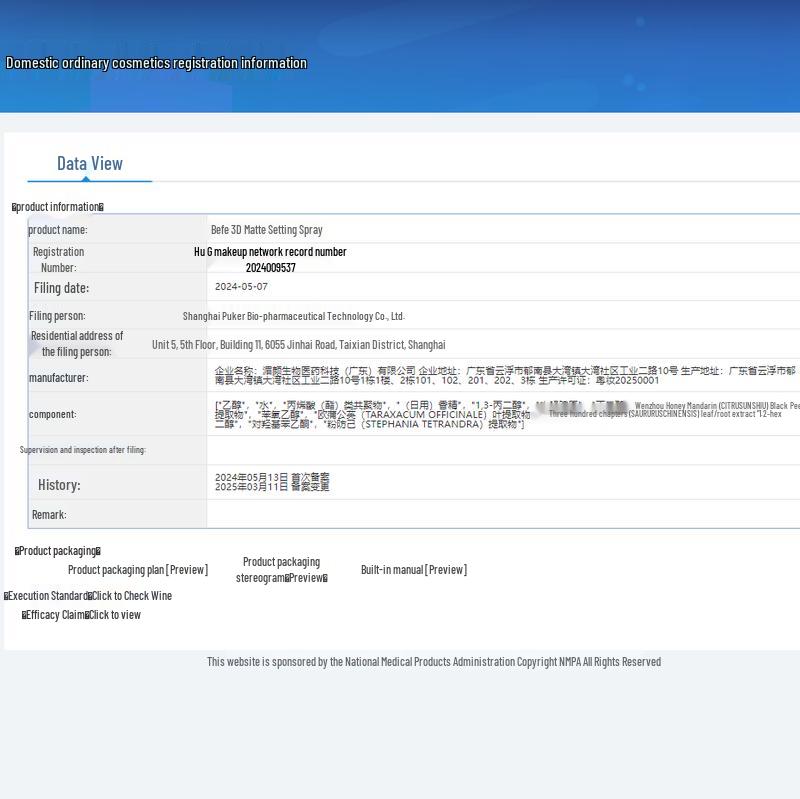Open the Product packaging stereogram preview
Screen dimensions: 800x799
pos(281,570)
